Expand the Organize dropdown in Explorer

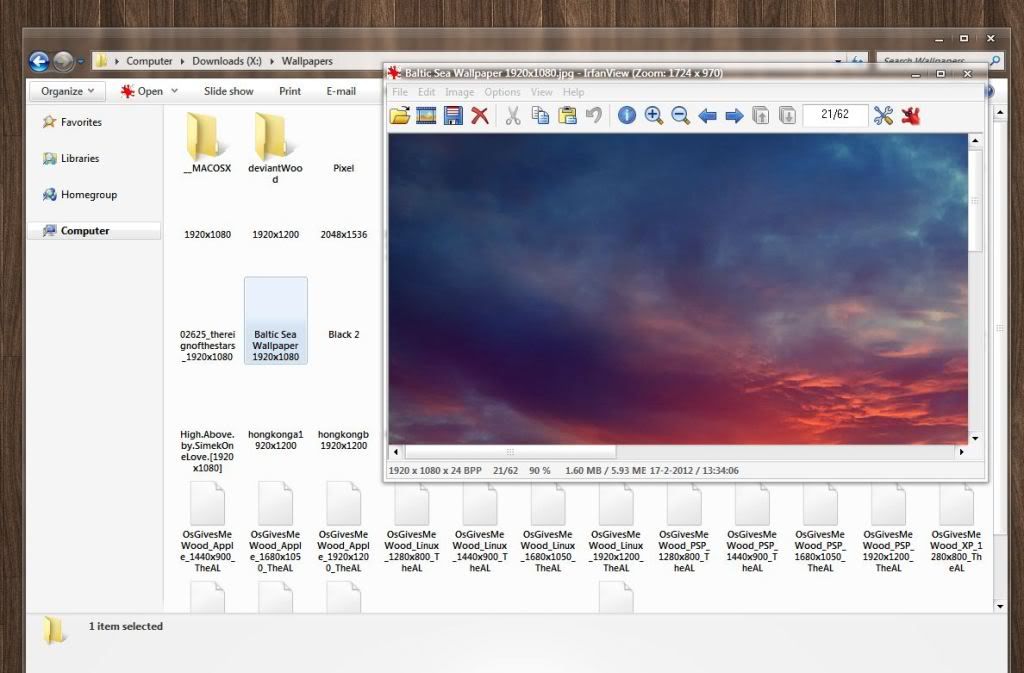pos(69,91)
